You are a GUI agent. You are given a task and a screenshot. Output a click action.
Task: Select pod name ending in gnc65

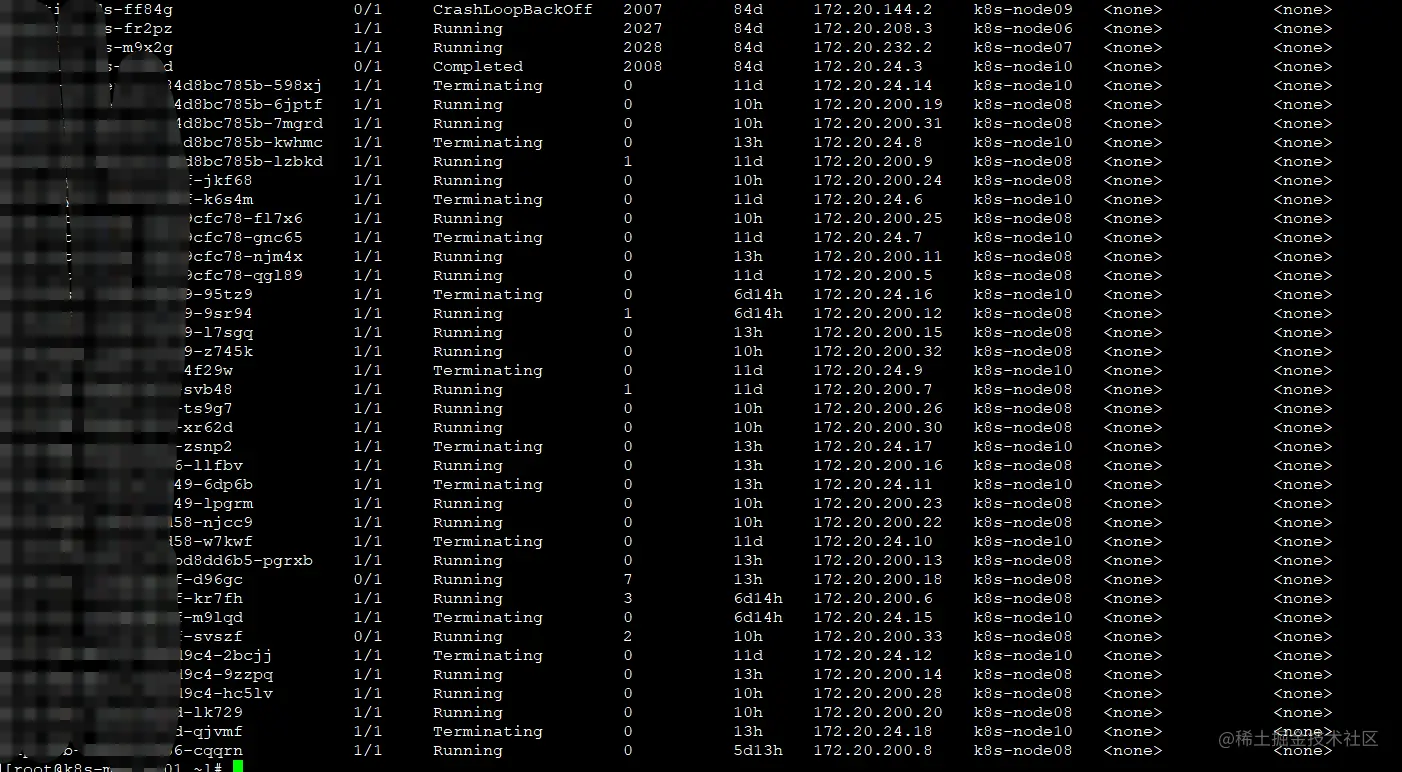click(243, 238)
